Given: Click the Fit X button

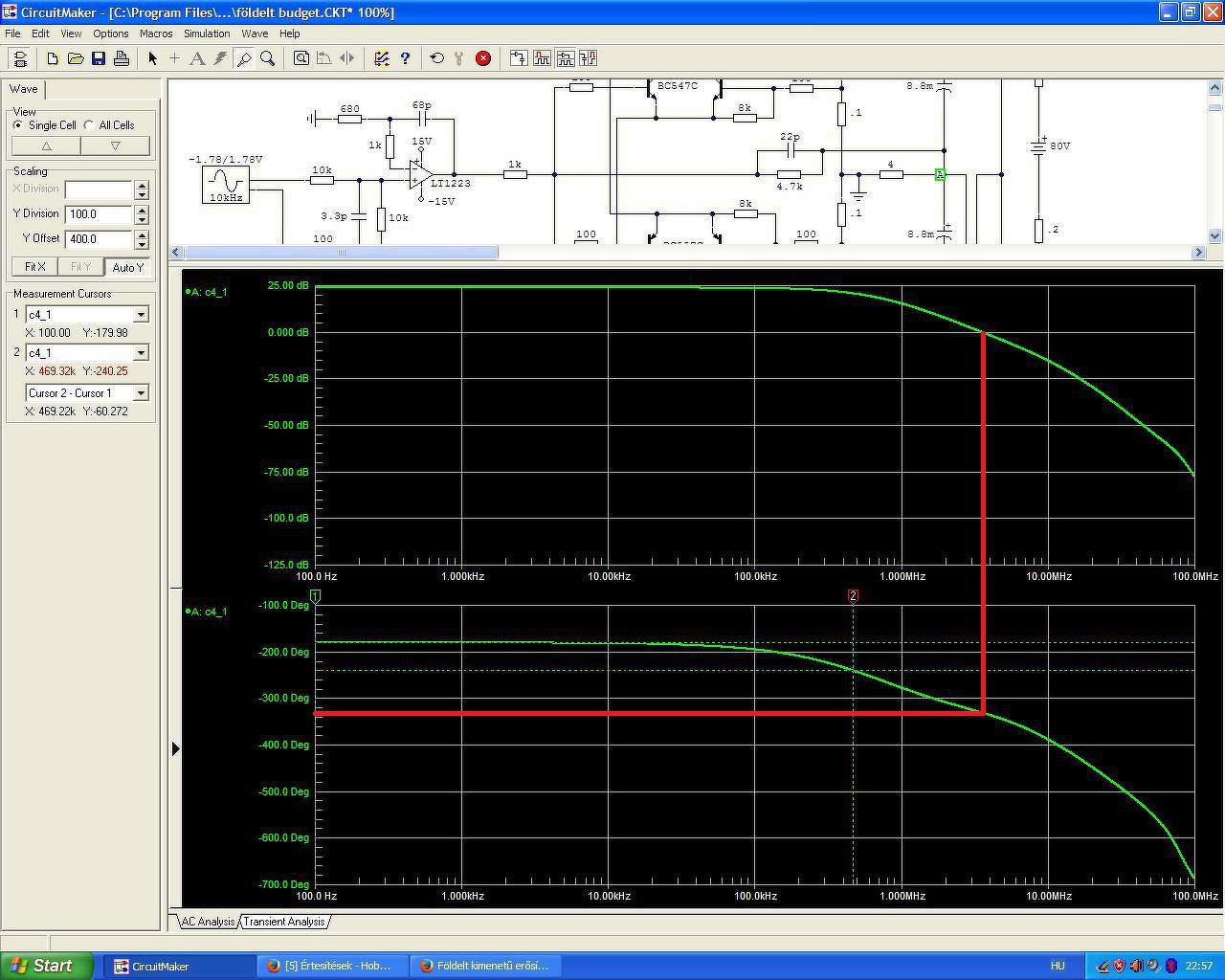Looking at the screenshot, I should pyautogui.click(x=35, y=267).
